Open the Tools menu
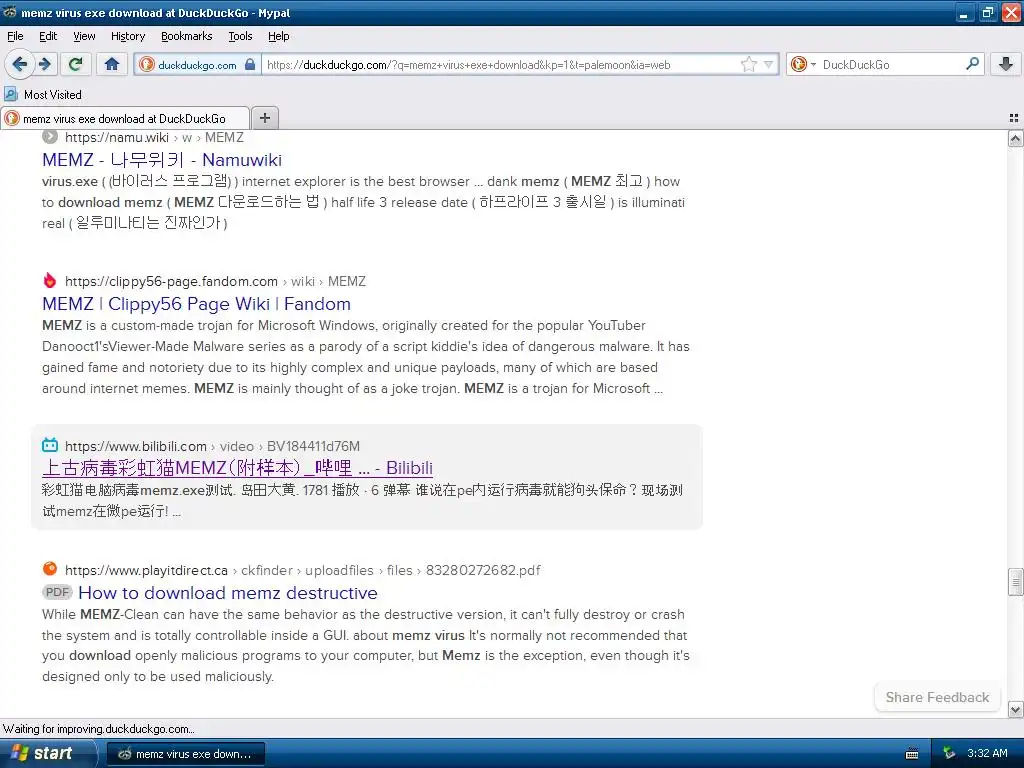1024x768 pixels. click(240, 36)
